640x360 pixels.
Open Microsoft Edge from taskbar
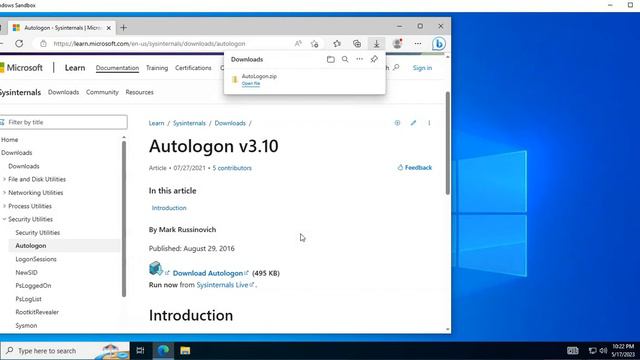point(163,350)
